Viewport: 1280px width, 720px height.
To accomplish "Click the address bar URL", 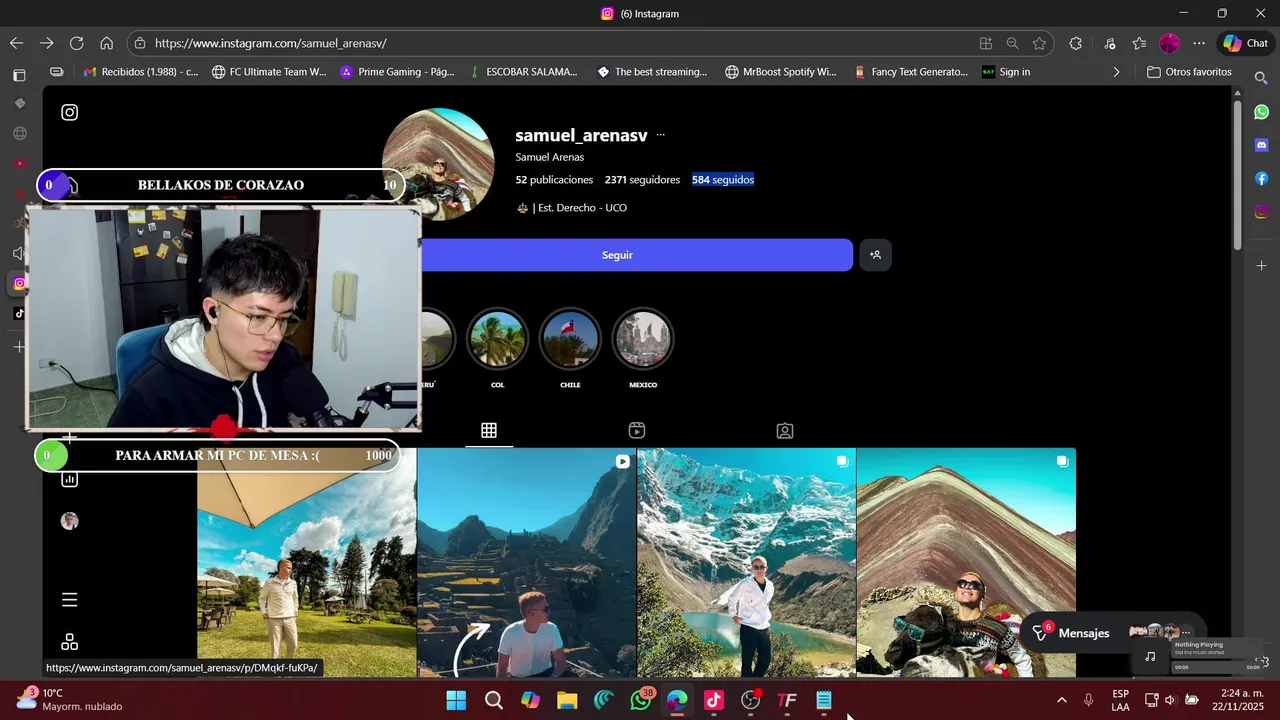I will pos(270,43).
